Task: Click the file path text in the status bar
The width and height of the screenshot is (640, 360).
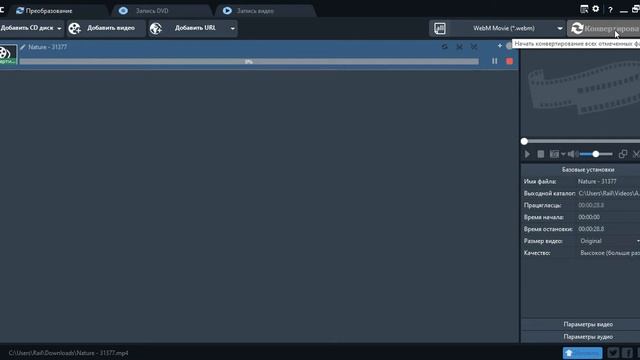Action: 68,353
